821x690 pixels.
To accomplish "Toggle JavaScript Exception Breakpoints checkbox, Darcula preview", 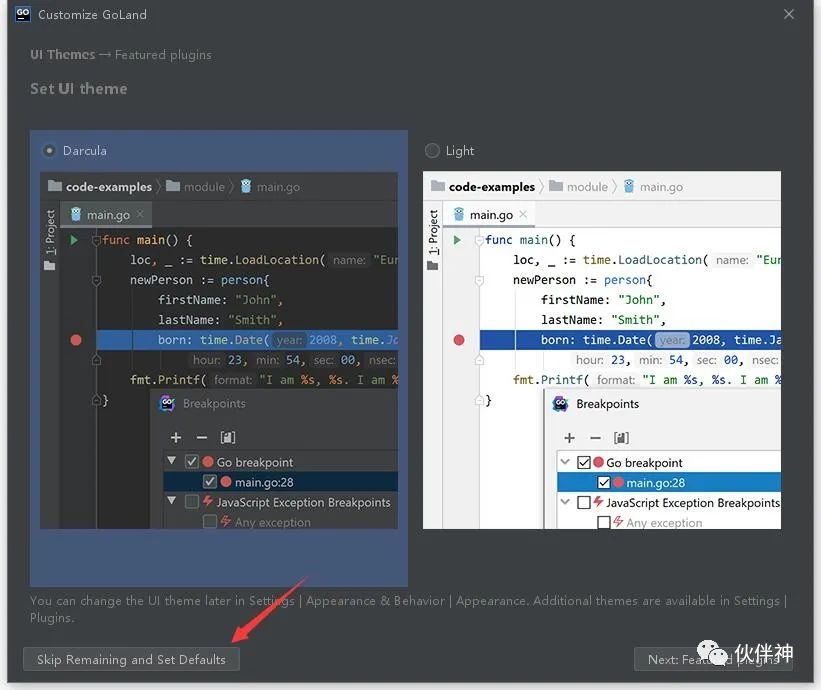I will tap(192, 502).
